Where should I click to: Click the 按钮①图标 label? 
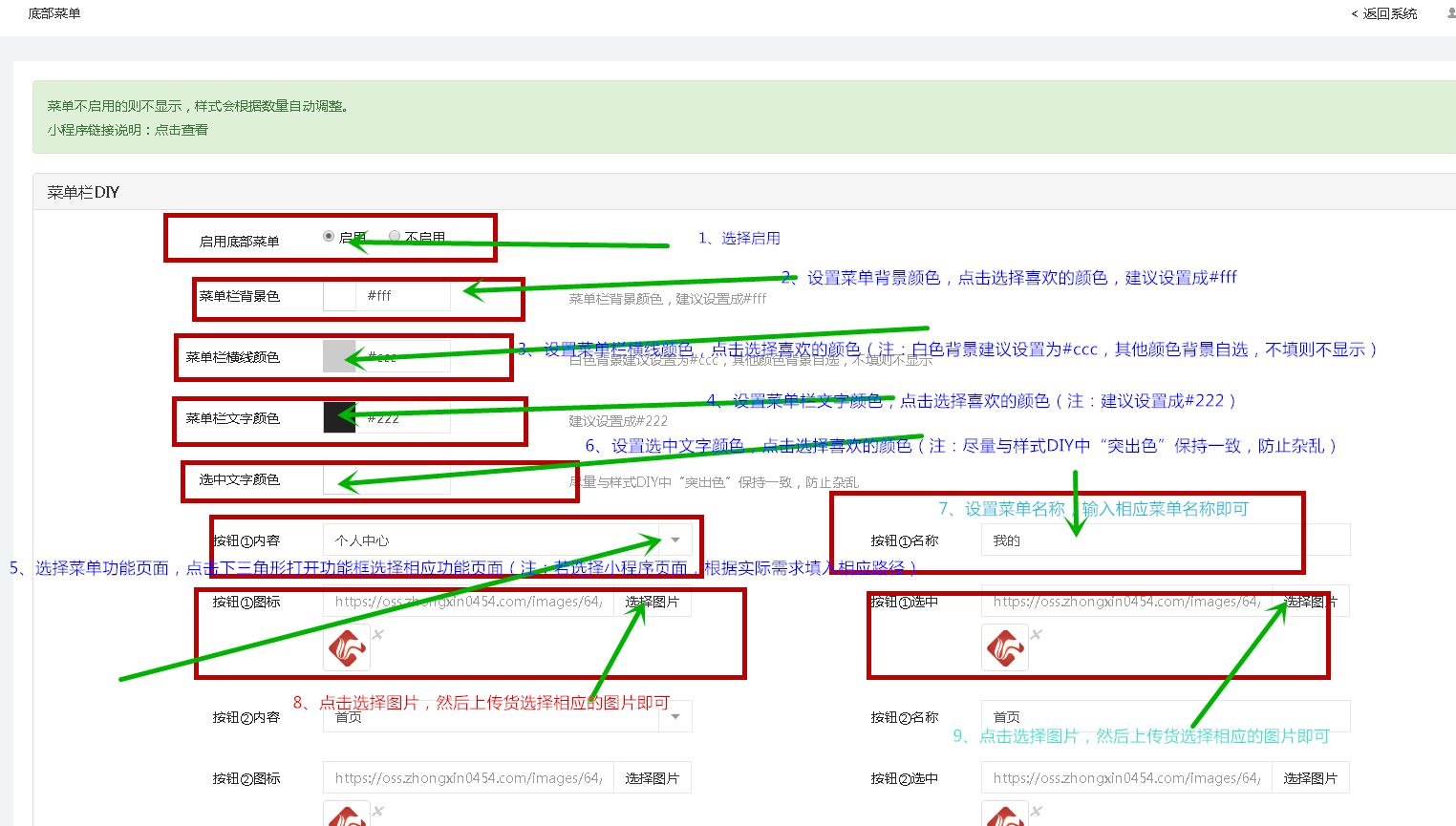click(246, 602)
